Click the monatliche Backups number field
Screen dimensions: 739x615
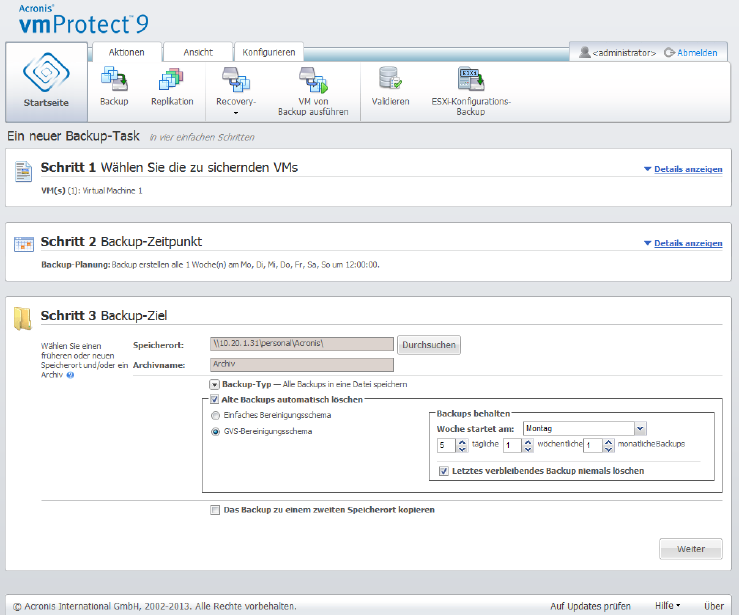click(593, 445)
